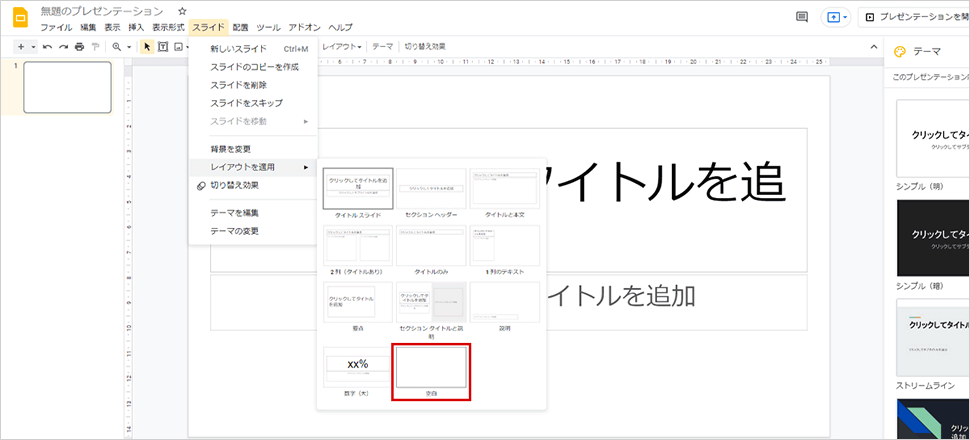Image resolution: width=970 pixels, height=440 pixels.
Task: Choose スライドのコピーを作成 menu entry
Action: [x=253, y=67]
